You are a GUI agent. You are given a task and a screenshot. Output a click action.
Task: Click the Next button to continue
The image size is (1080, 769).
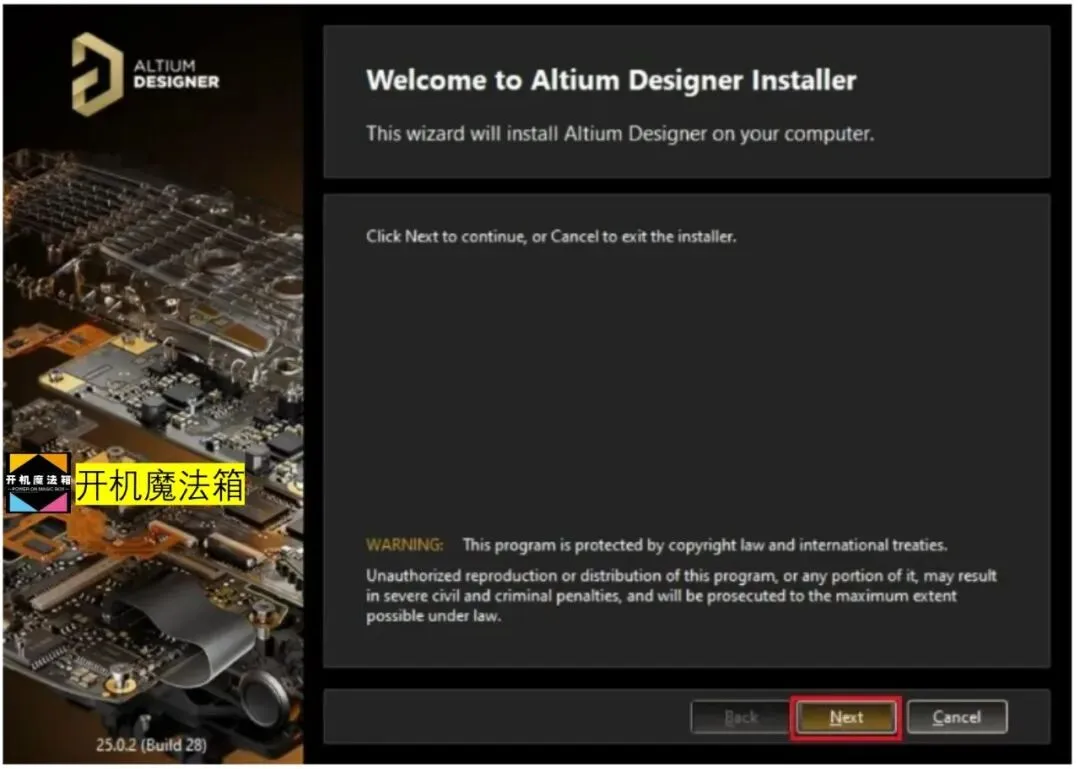[x=846, y=717]
